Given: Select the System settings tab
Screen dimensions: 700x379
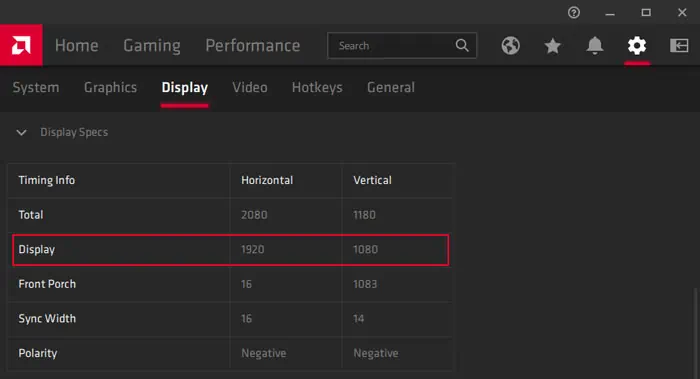Looking at the screenshot, I should (36, 87).
